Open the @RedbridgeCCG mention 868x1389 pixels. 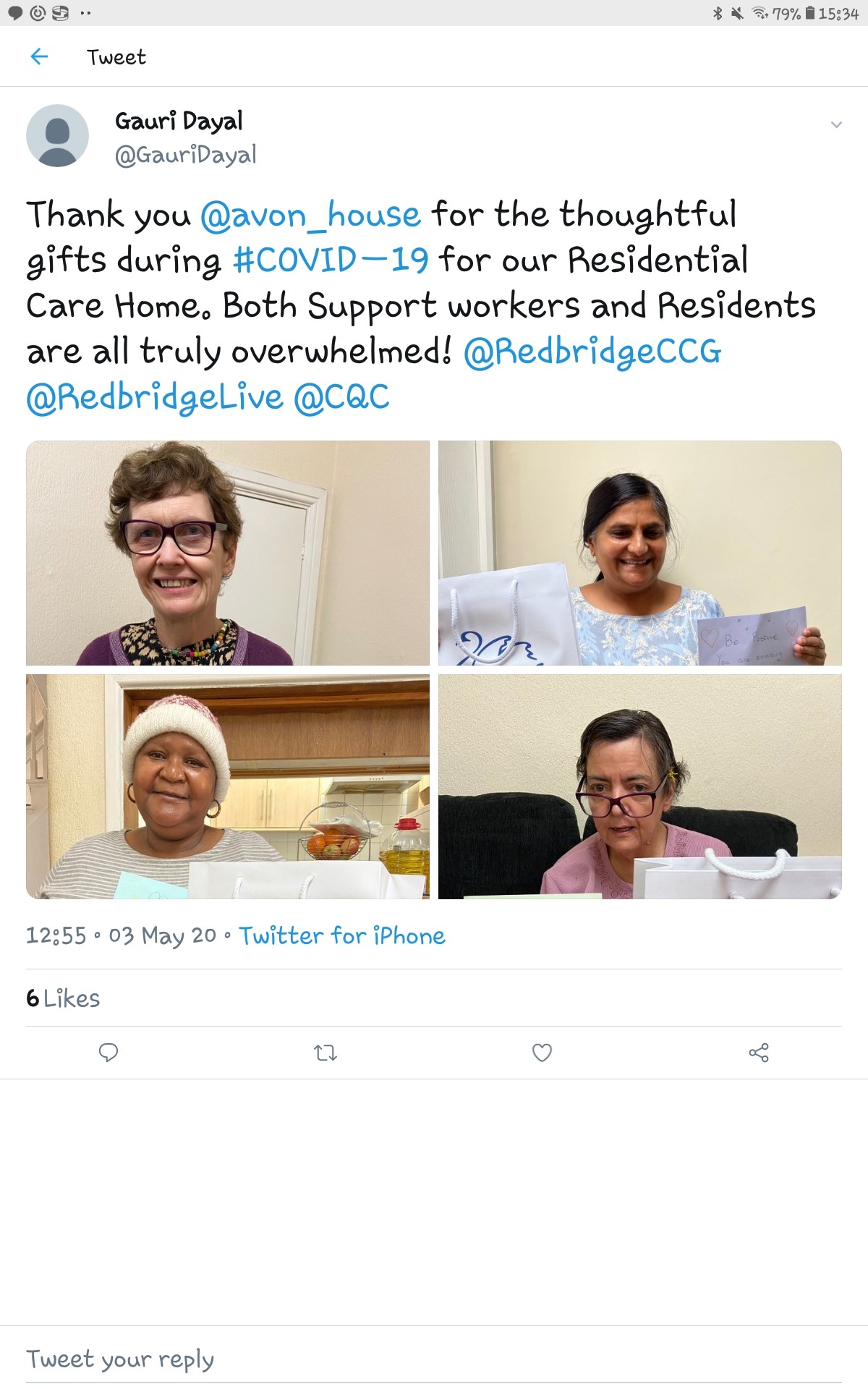tap(592, 352)
